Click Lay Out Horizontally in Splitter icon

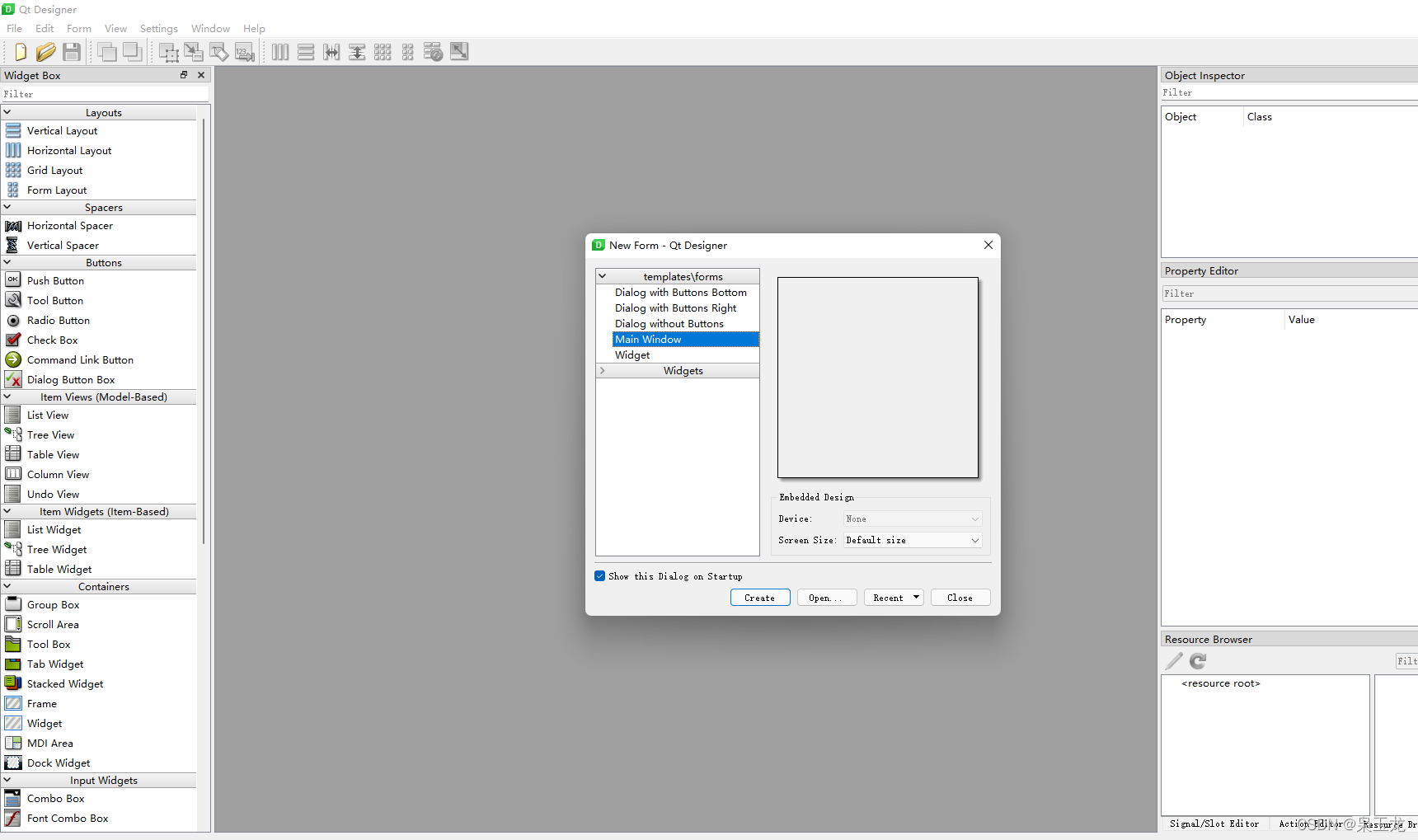[331, 52]
